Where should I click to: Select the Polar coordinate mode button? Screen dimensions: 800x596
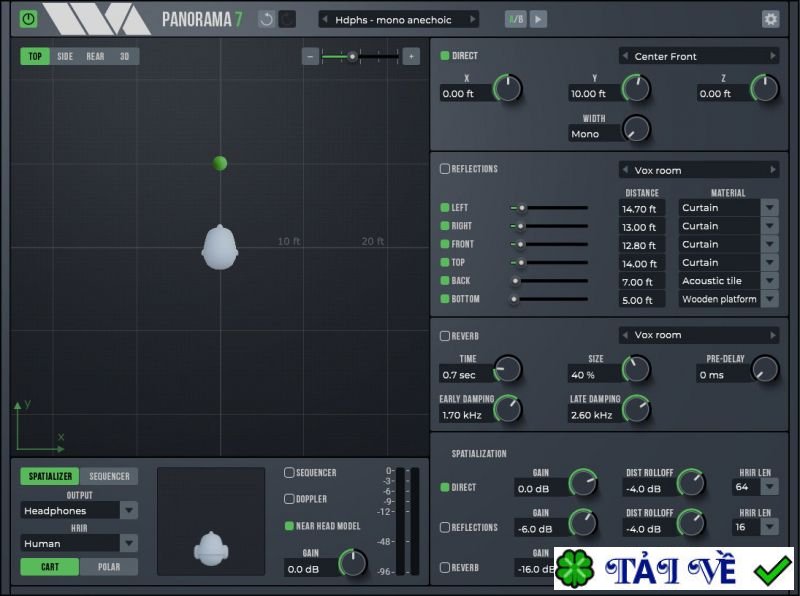click(x=108, y=567)
